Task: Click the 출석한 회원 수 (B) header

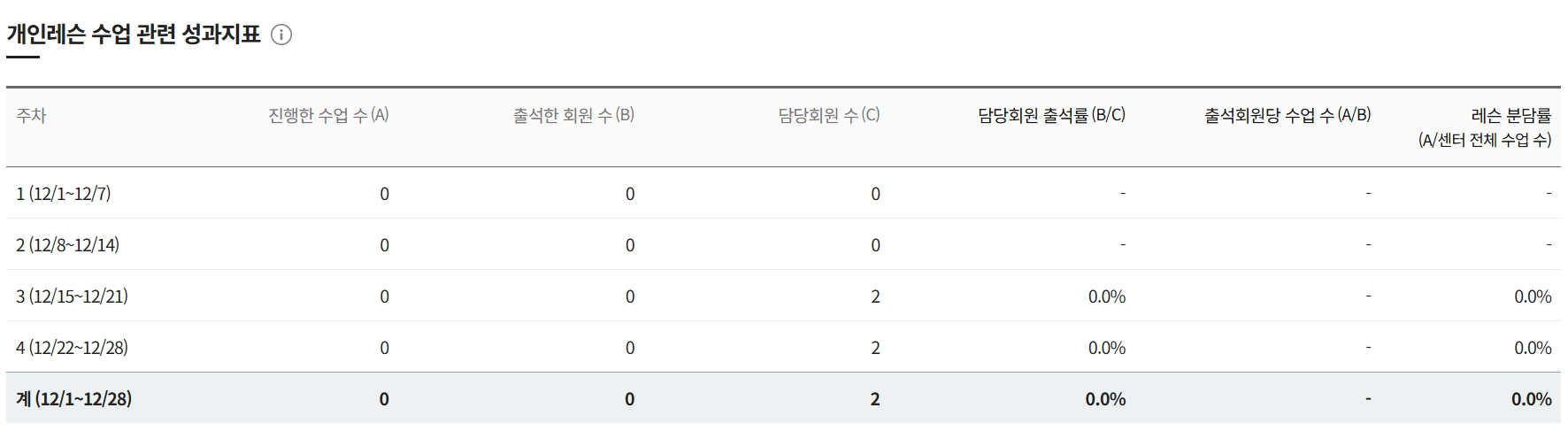Action: tap(573, 115)
